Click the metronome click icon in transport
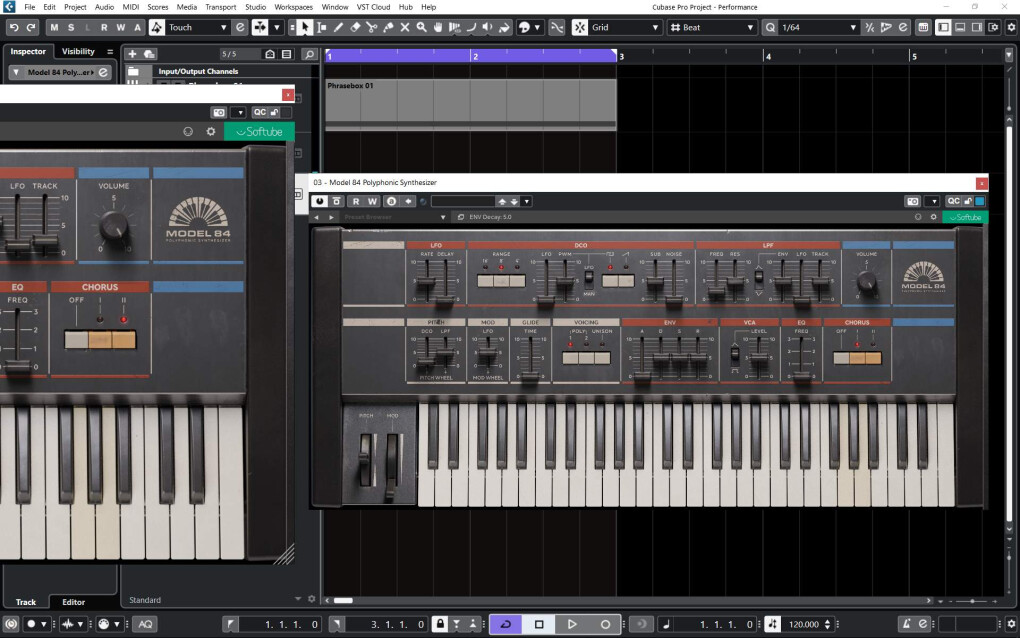Image resolution: width=1020 pixels, height=638 pixels. pyautogui.click(x=906, y=624)
